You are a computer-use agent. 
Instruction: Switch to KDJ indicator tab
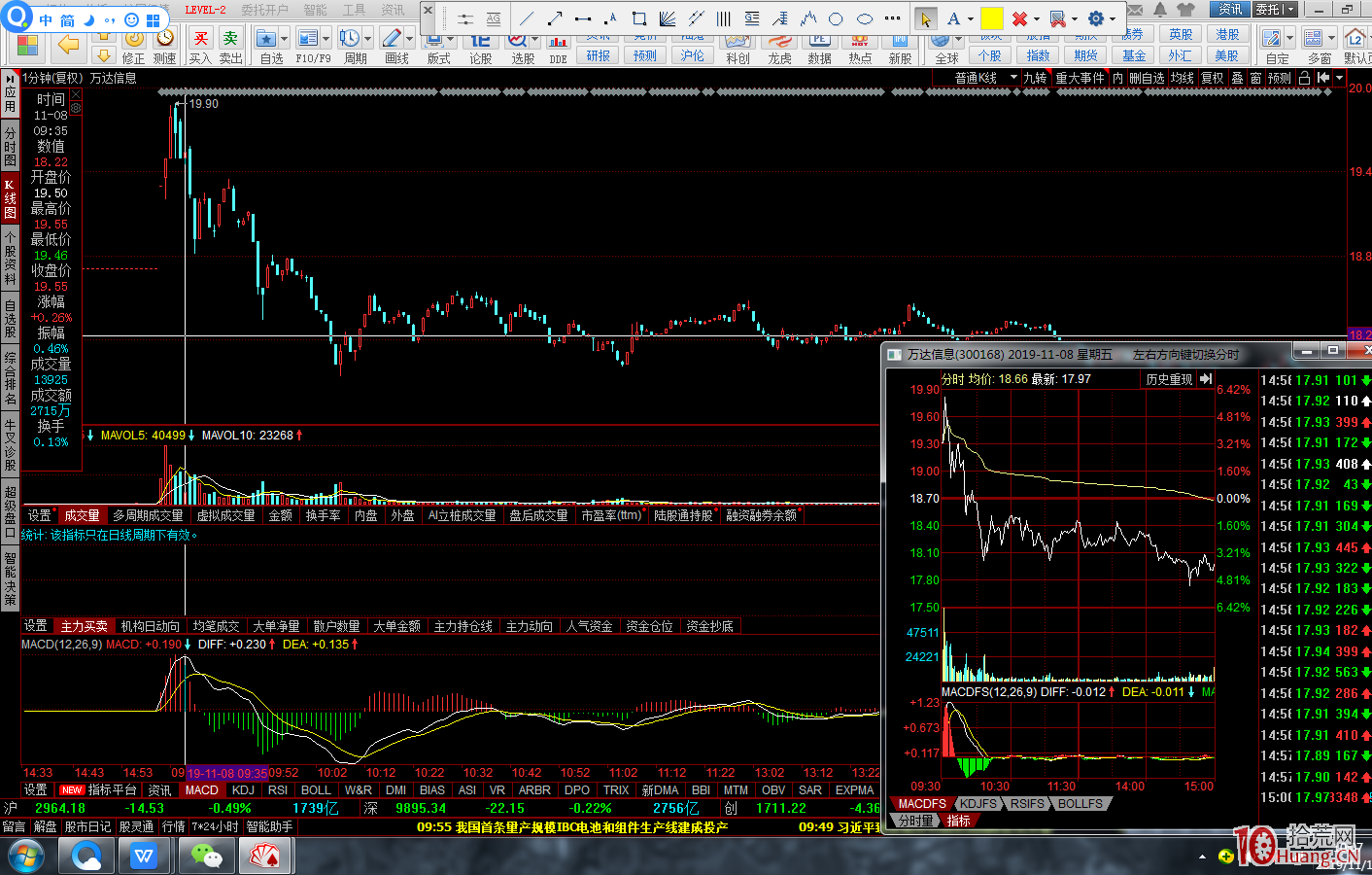[x=243, y=790]
